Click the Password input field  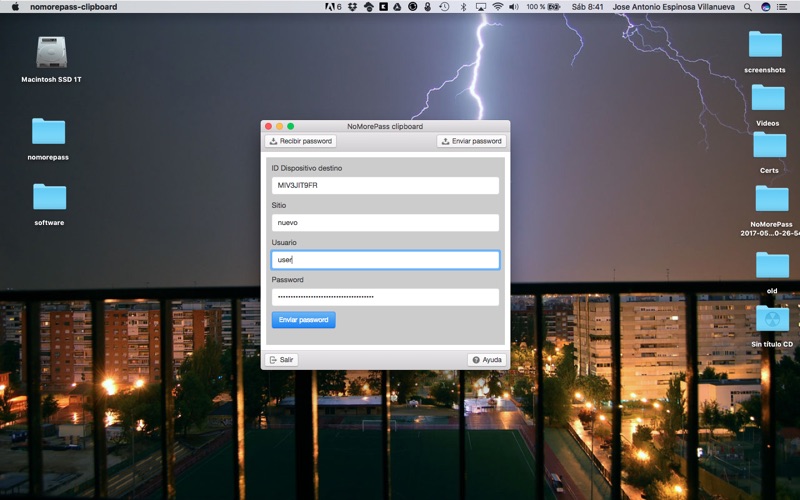point(385,297)
